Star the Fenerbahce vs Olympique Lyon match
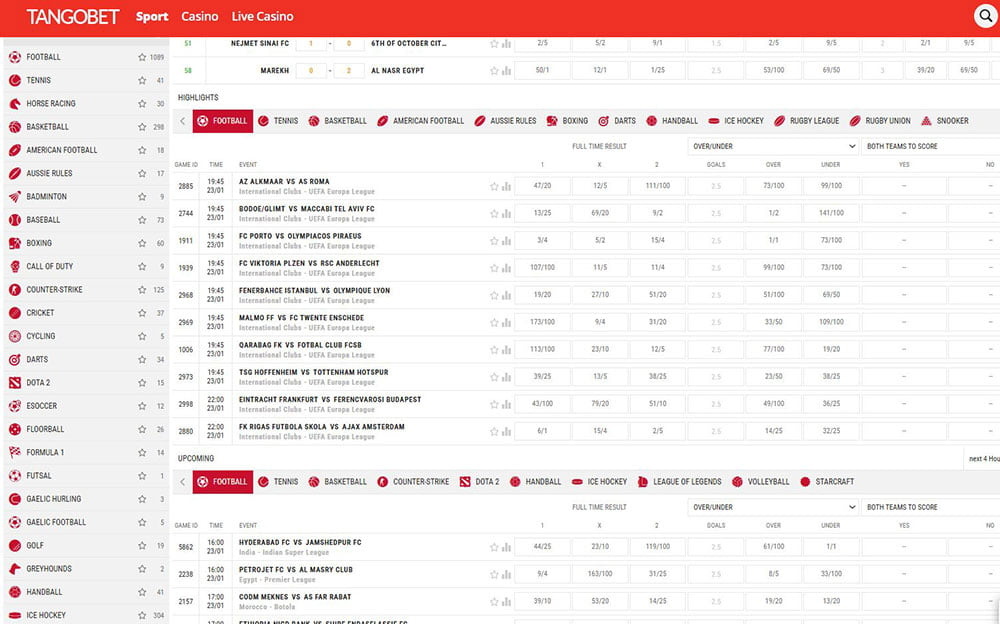The image size is (1000, 624). [494, 295]
